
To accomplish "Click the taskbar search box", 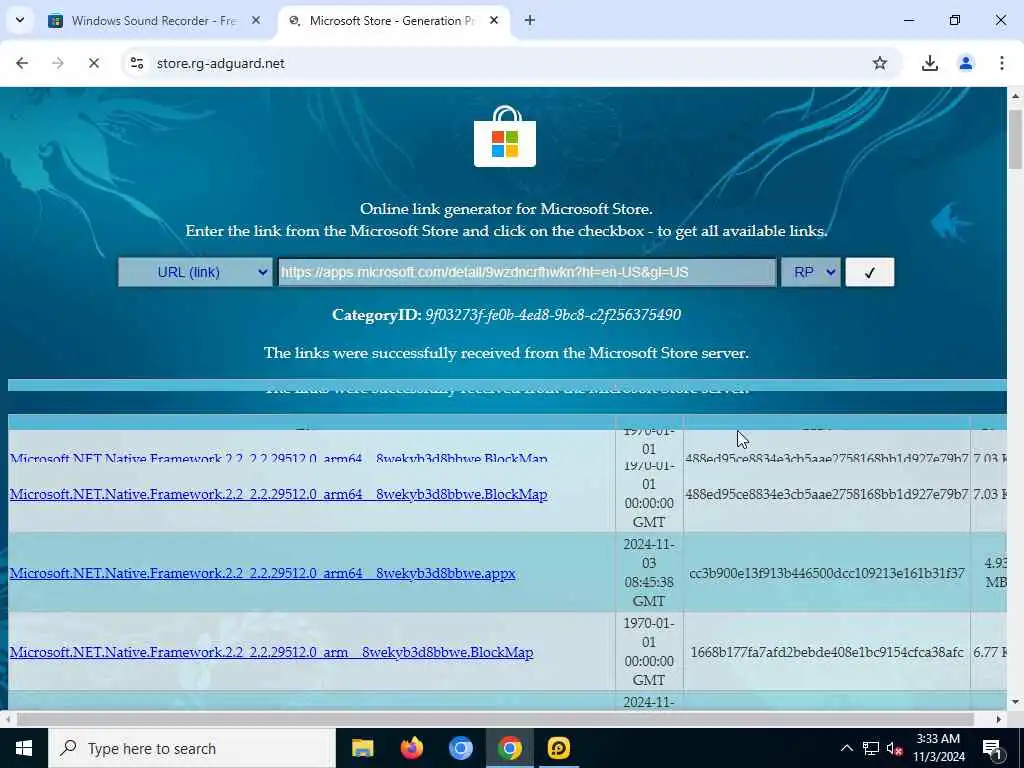I will [191, 748].
